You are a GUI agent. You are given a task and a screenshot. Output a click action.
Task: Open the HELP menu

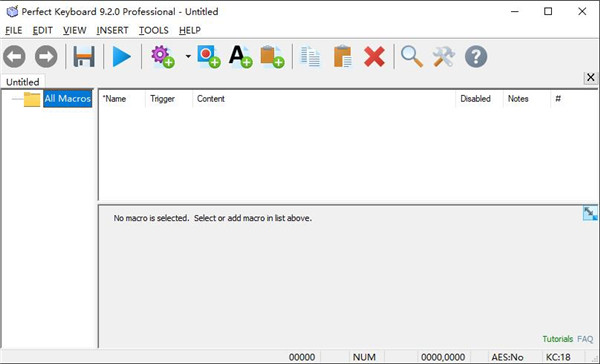190,30
